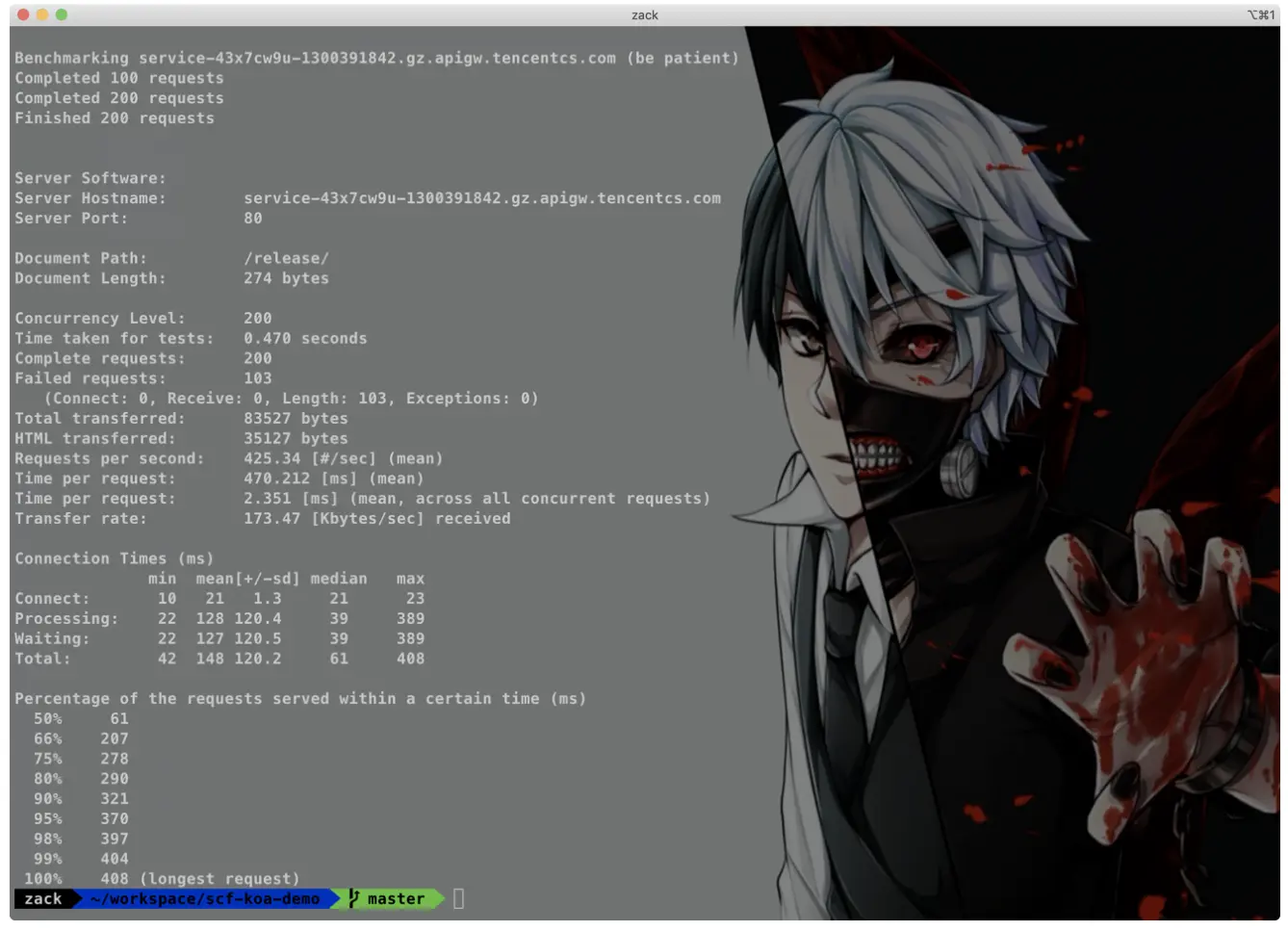Click Connect row max '23'
This screenshot has width=1288, height=932.
pos(415,599)
